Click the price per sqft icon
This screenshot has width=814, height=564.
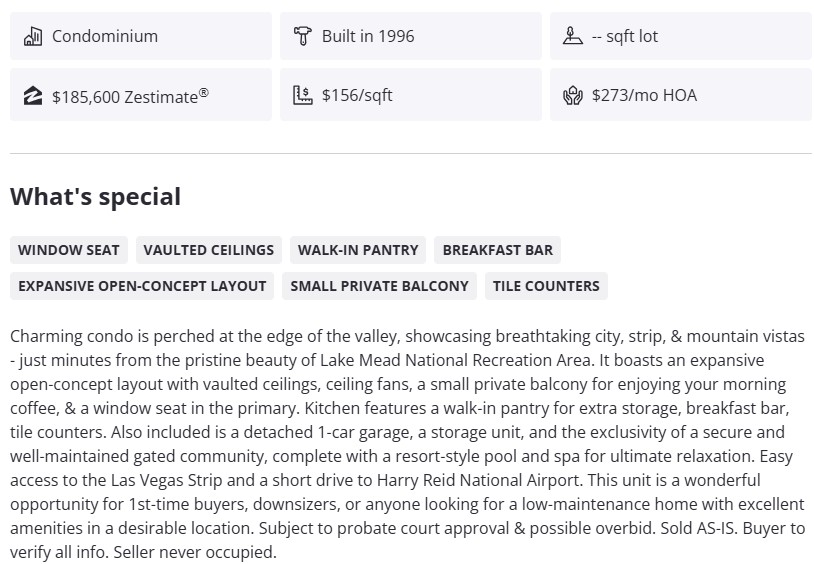pyautogui.click(x=302, y=96)
